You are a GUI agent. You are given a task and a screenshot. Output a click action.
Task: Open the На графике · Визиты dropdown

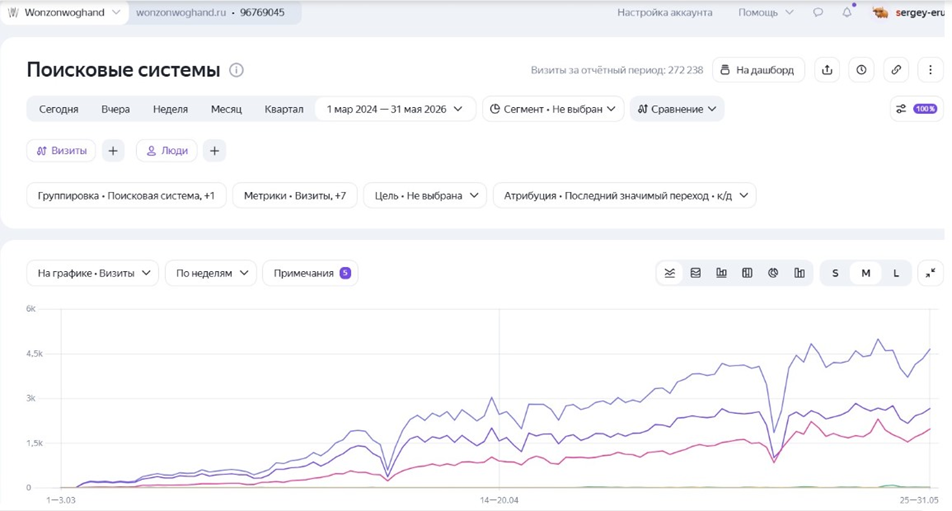coord(92,273)
